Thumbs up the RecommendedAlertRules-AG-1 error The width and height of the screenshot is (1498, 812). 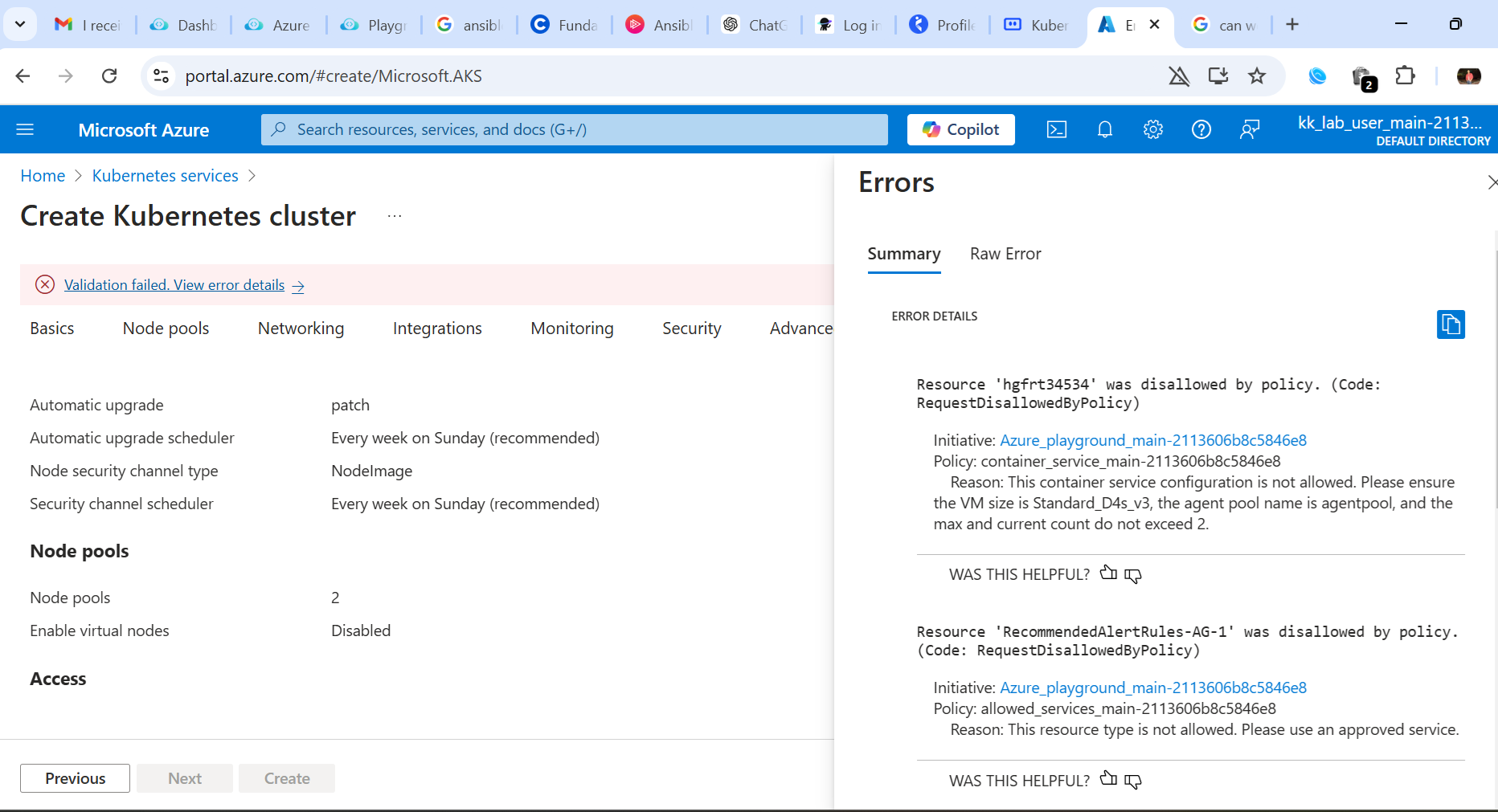tap(1108, 778)
